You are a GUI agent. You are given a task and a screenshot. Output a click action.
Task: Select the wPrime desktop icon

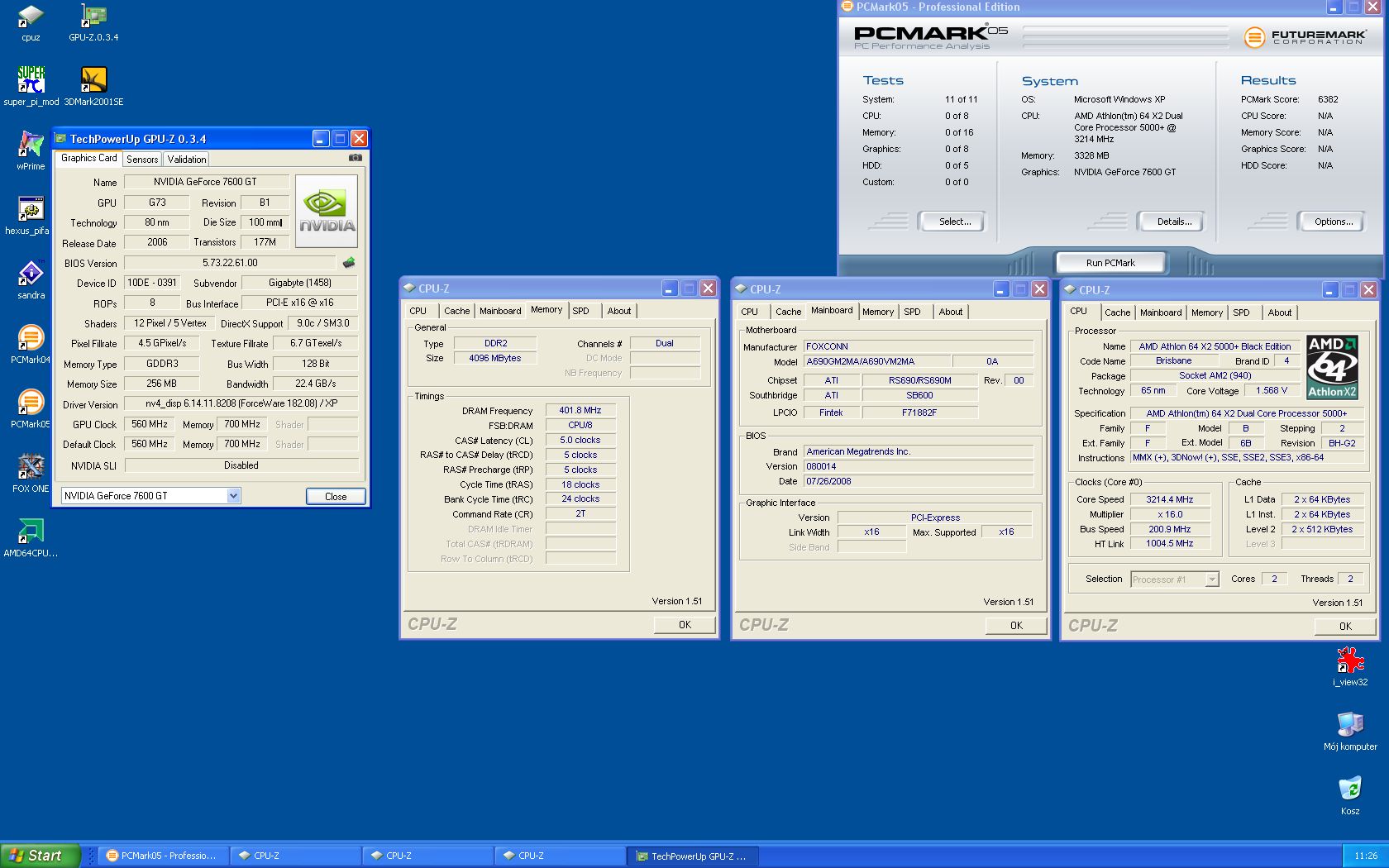pyautogui.click(x=31, y=150)
